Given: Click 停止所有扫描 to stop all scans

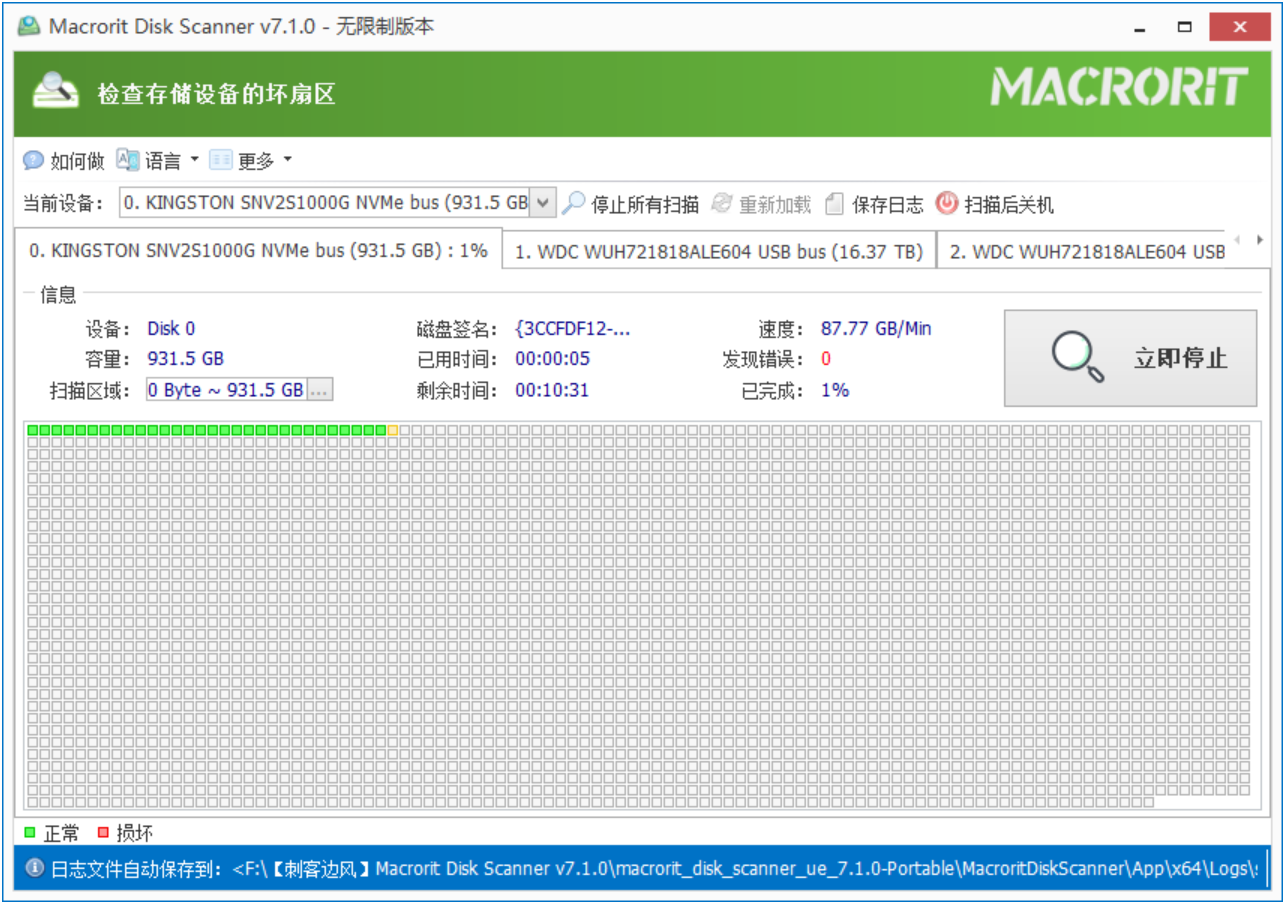Looking at the screenshot, I should [631, 204].
